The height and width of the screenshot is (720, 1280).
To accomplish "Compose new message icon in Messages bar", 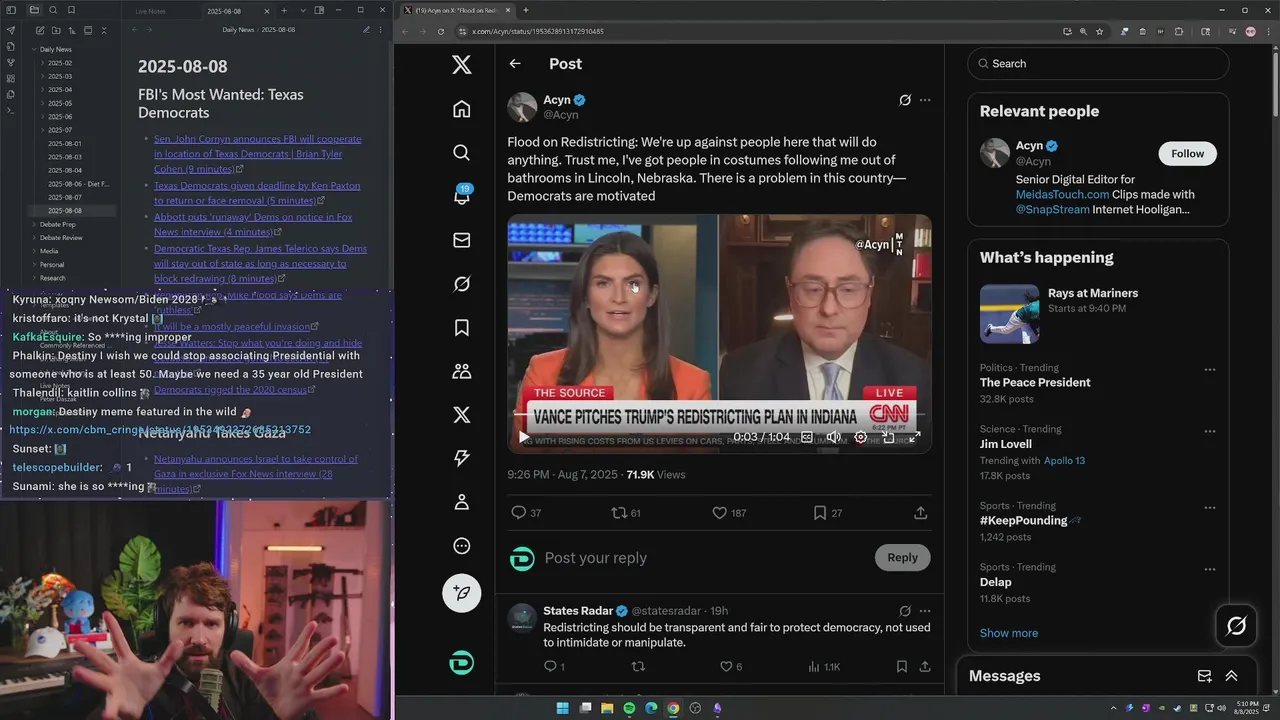I will point(1204,676).
